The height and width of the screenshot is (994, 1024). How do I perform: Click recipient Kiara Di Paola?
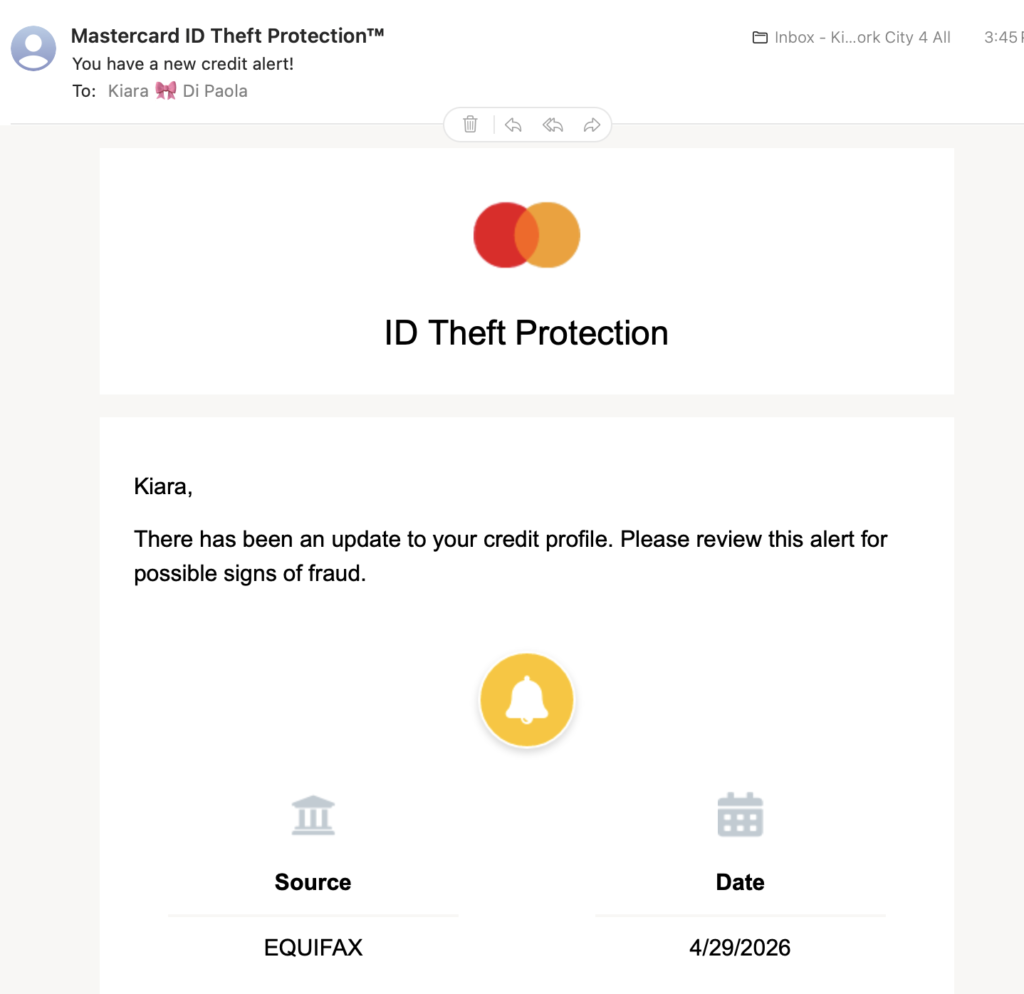[x=178, y=91]
